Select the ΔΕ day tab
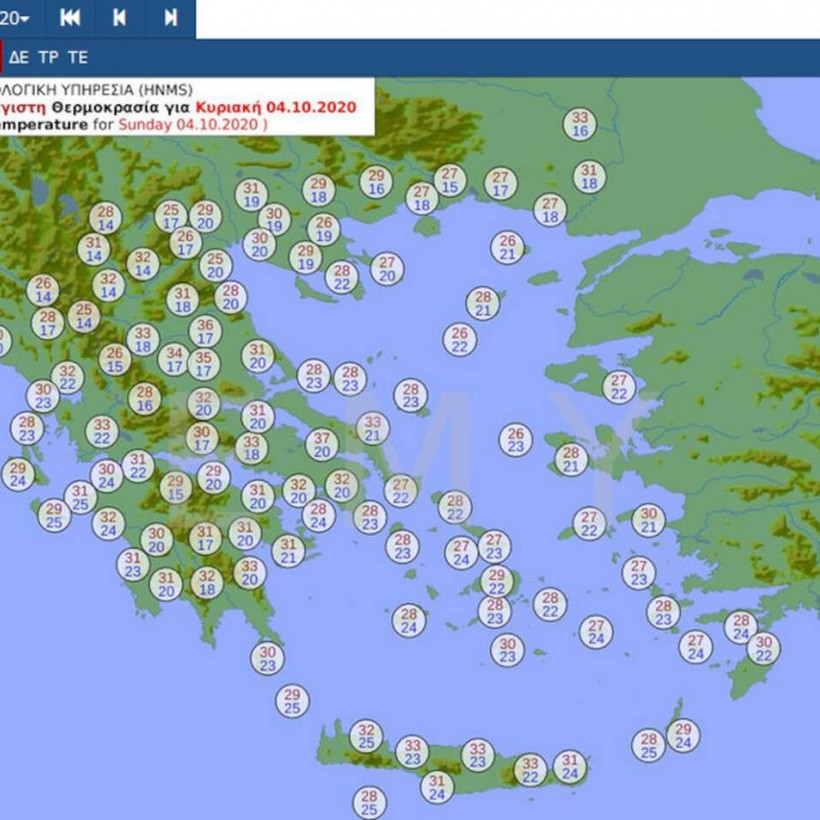 point(19,57)
